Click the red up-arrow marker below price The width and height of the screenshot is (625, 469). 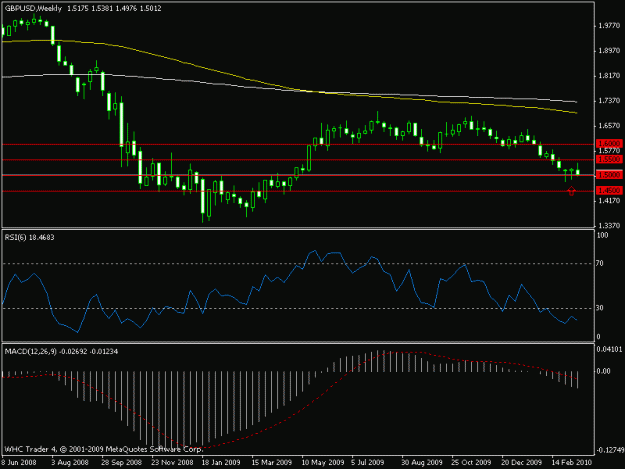(572, 192)
